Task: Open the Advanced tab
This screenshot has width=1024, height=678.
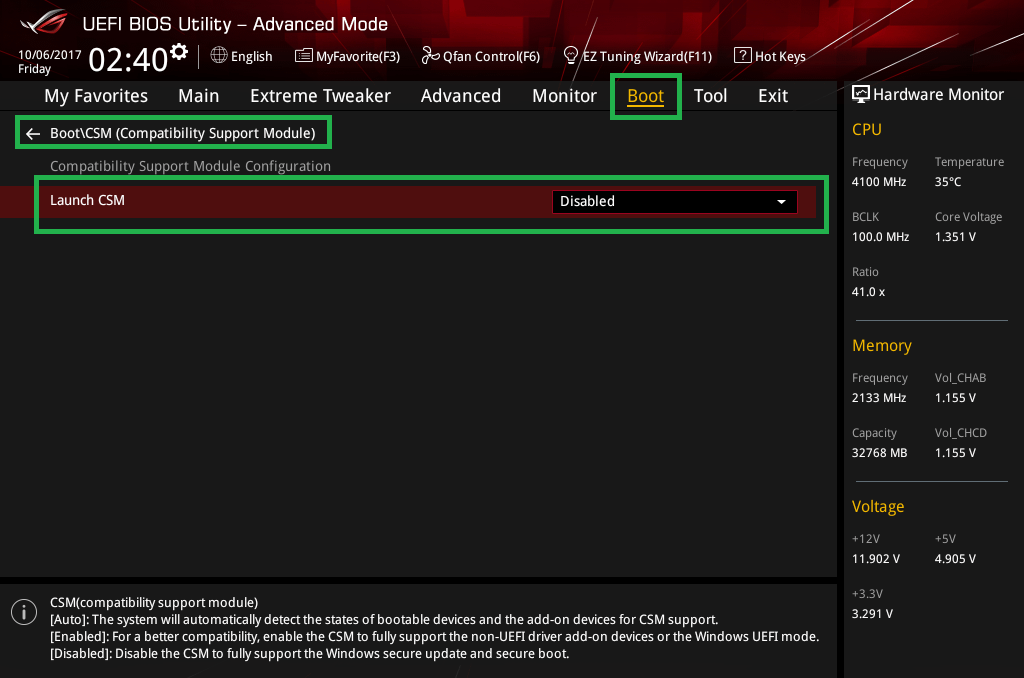Action: pos(460,96)
